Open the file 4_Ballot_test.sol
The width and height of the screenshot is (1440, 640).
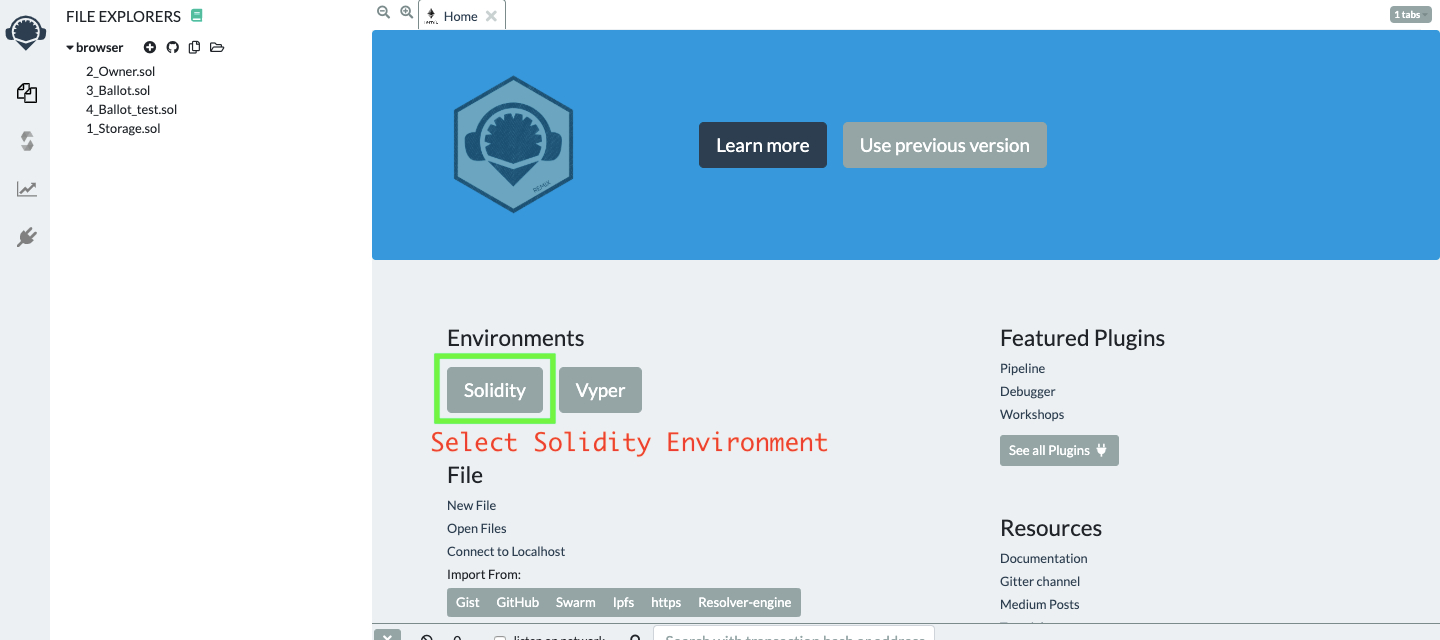131,110
